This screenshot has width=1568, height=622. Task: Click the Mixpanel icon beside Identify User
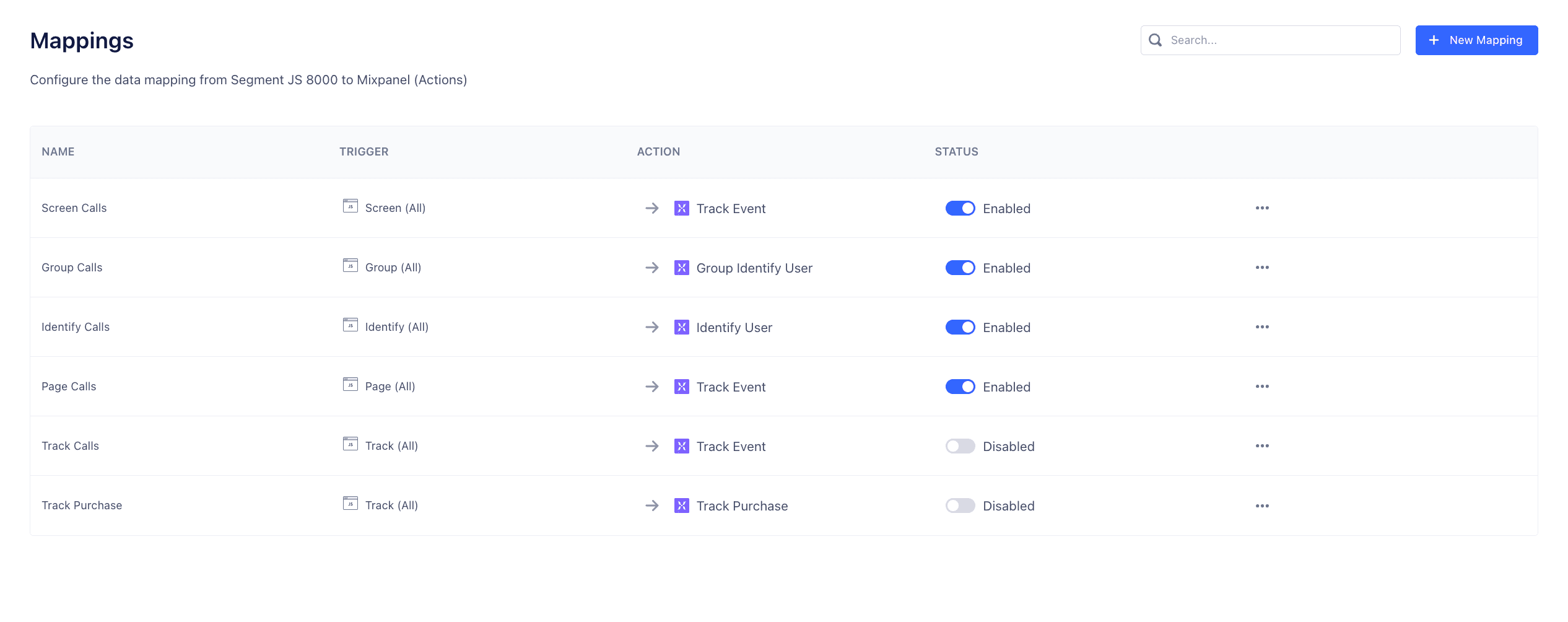(682, 327)
